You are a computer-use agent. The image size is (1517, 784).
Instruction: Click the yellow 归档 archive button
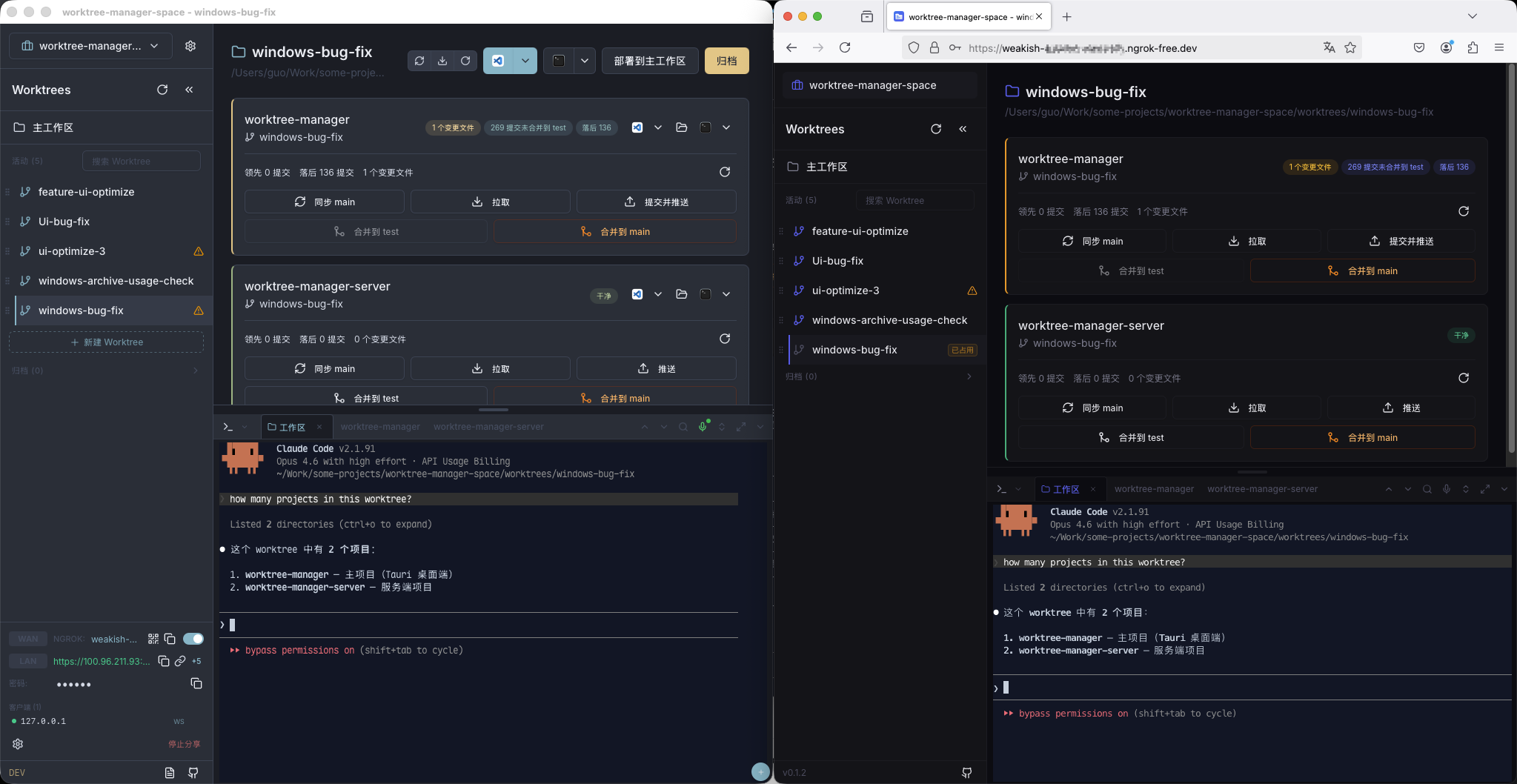tap(727, 61)
